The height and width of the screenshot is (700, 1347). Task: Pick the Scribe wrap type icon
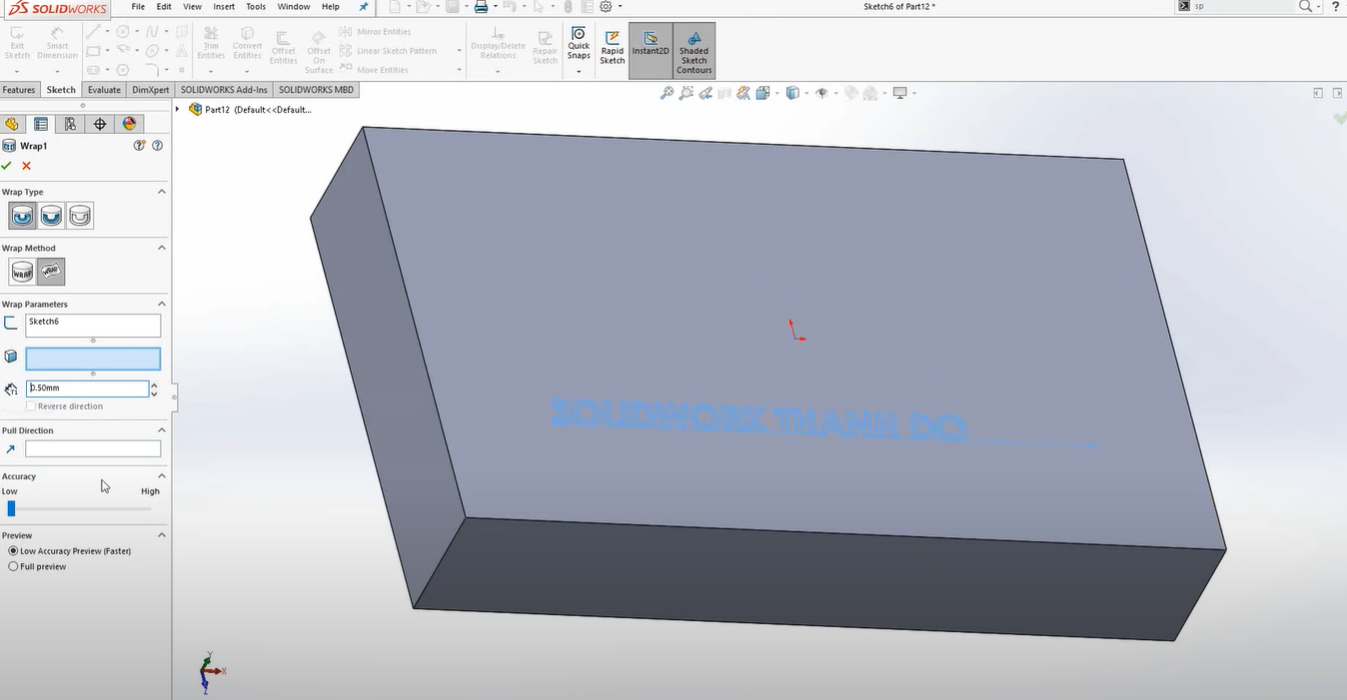80,216
